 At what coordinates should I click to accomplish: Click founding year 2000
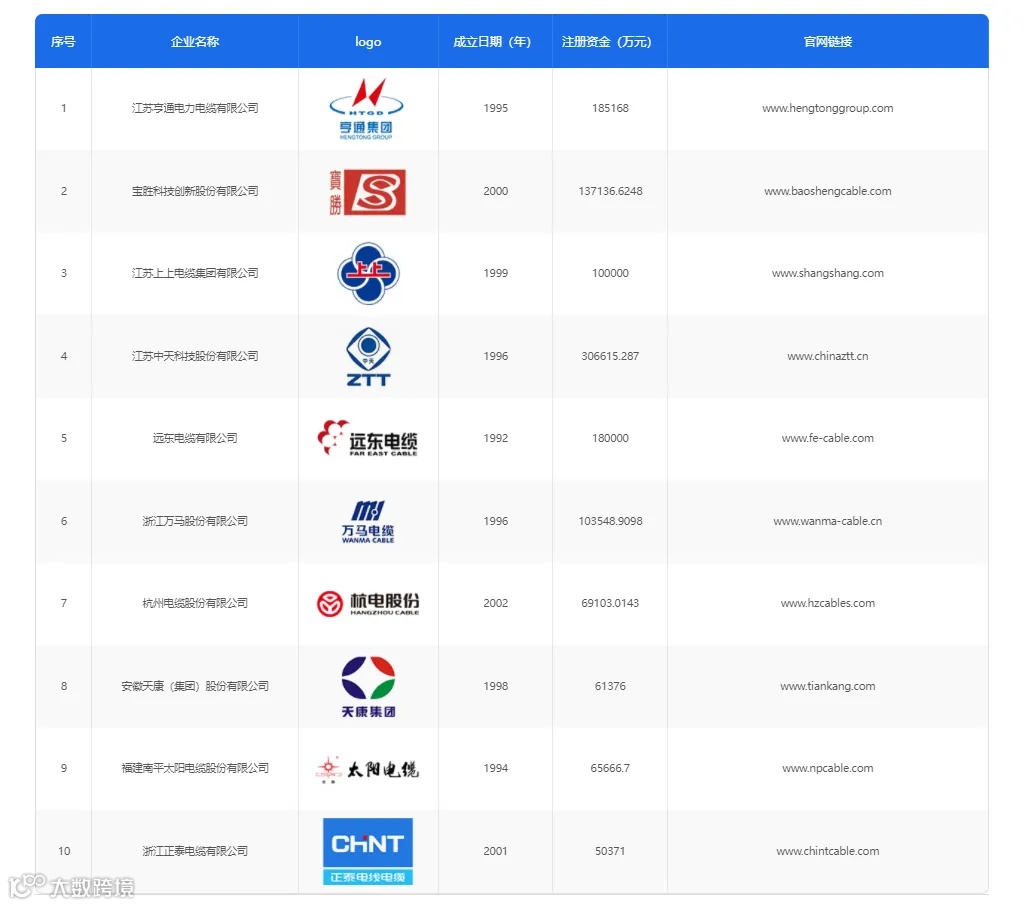pyautogui.click(x=495, y=191)
